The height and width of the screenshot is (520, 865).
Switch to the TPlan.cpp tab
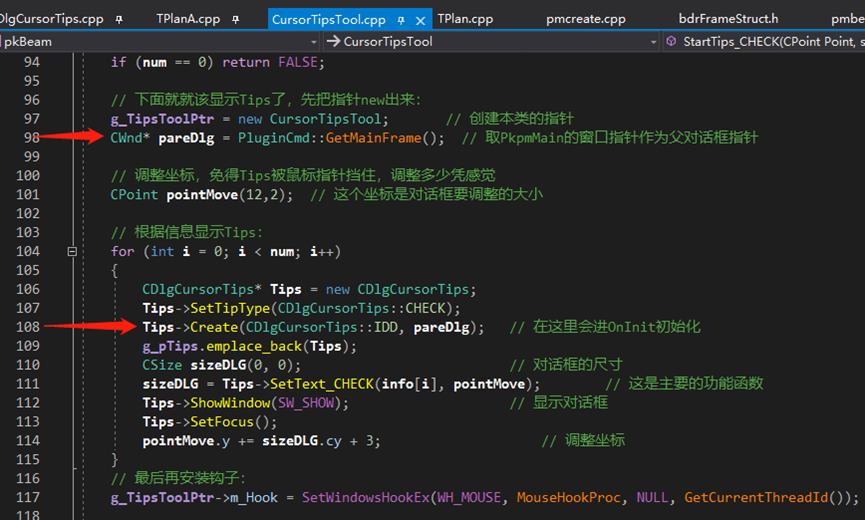tap(465, 19)
